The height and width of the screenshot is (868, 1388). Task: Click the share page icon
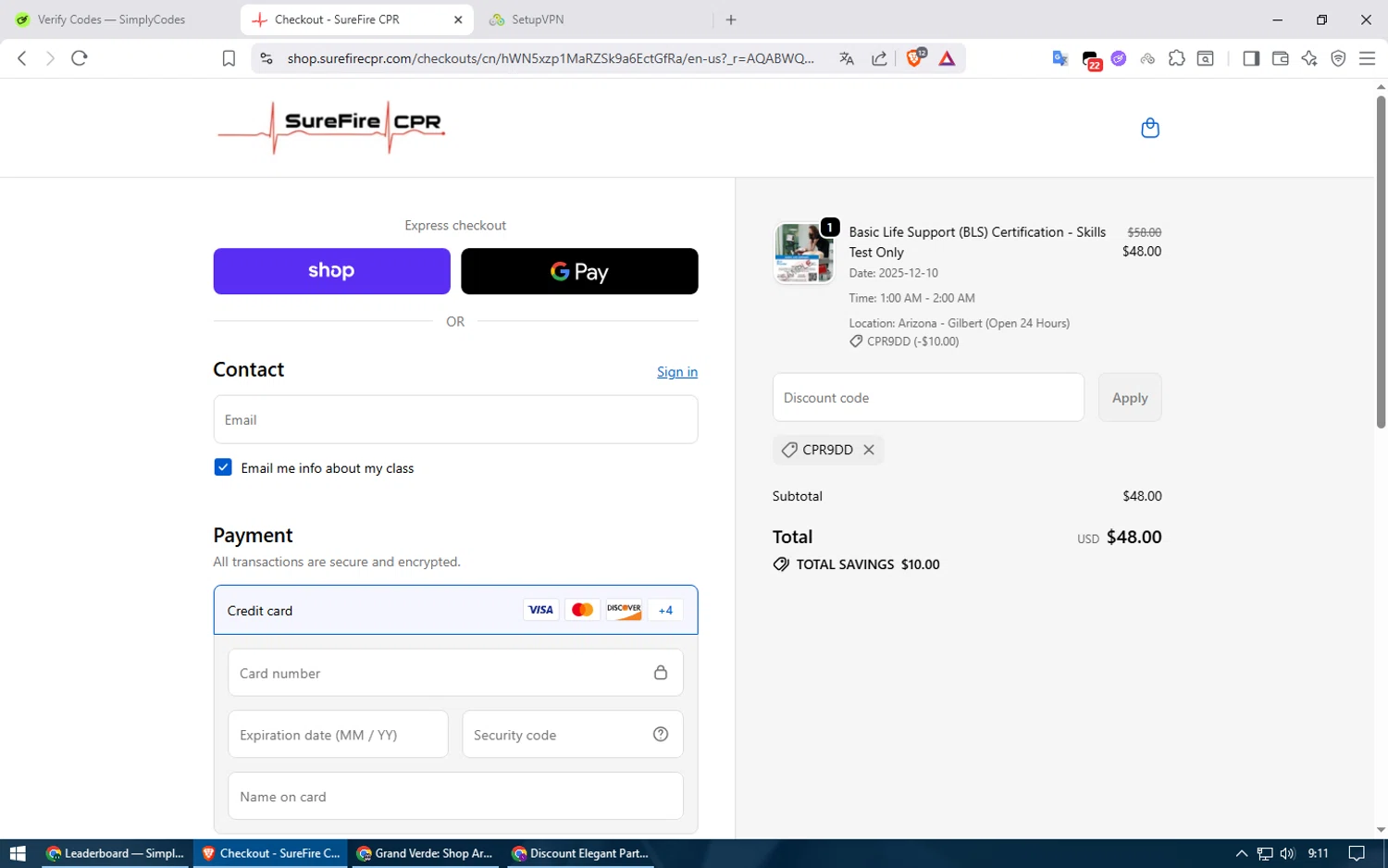879,58
